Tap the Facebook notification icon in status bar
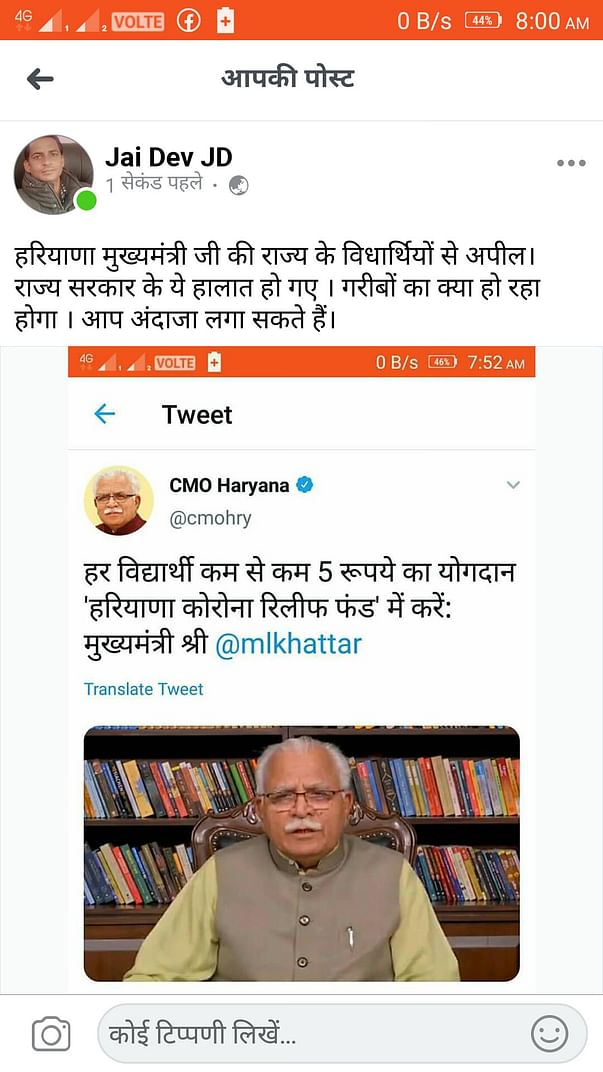This screenshot has width=603, height=1072. coord(189,21)
